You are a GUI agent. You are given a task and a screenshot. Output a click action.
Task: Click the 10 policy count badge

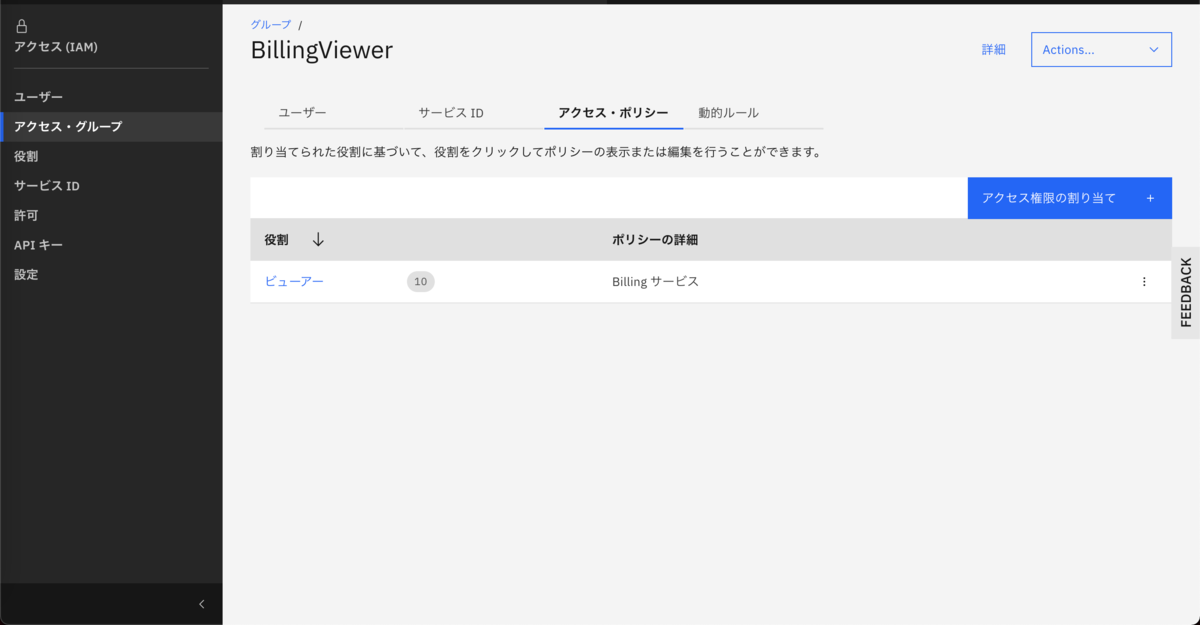point(420,281)
